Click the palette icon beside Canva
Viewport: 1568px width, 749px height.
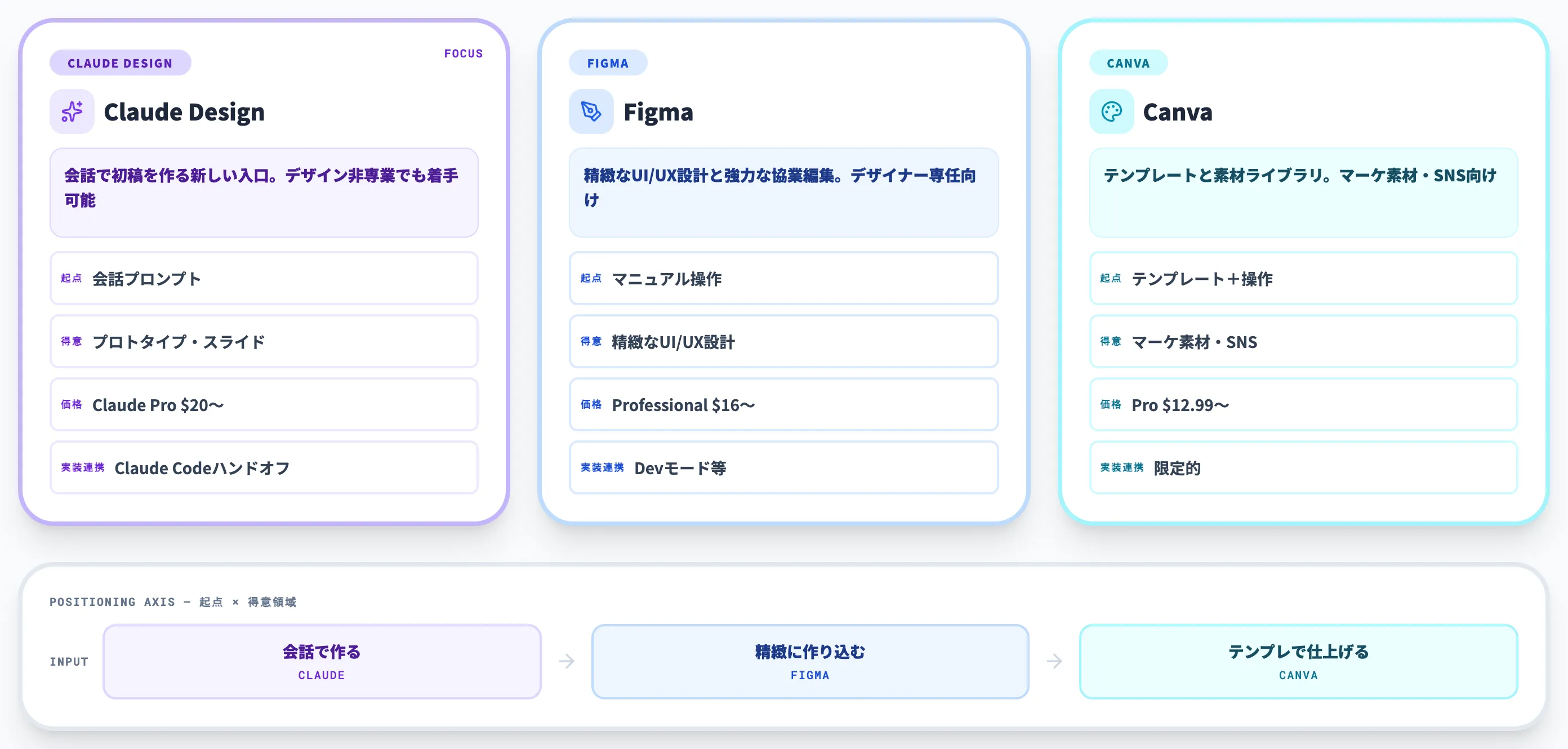click(x=1111, y=112)
